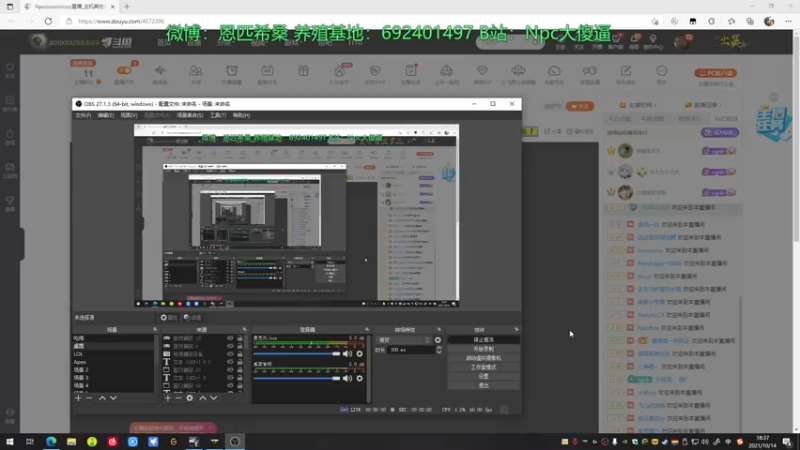The width and height of the screenshot is (800, 450).
Task: Open the 帮助(H) menu in OBS
Action: pos(241,115)
